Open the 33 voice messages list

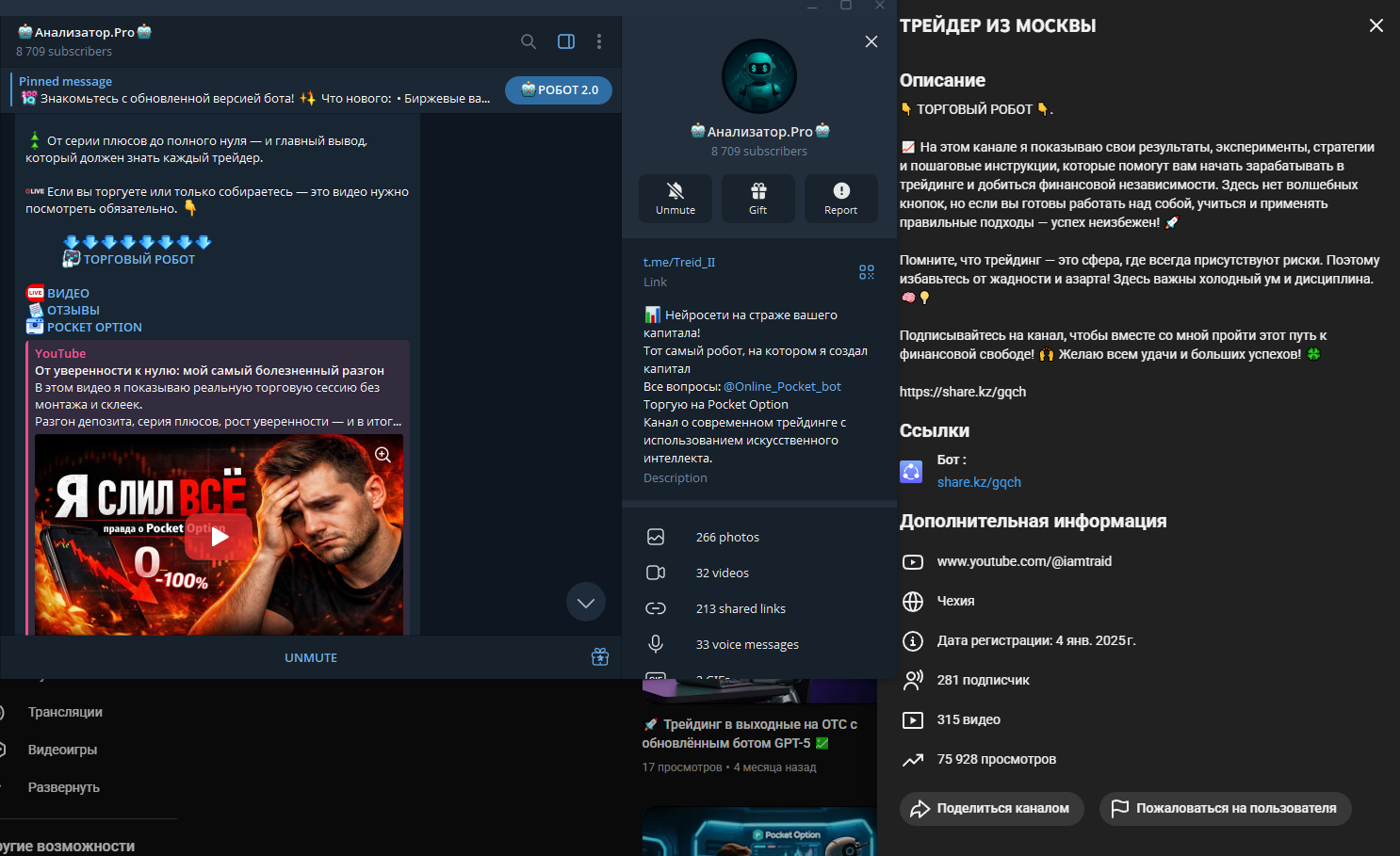click(747, 644)
